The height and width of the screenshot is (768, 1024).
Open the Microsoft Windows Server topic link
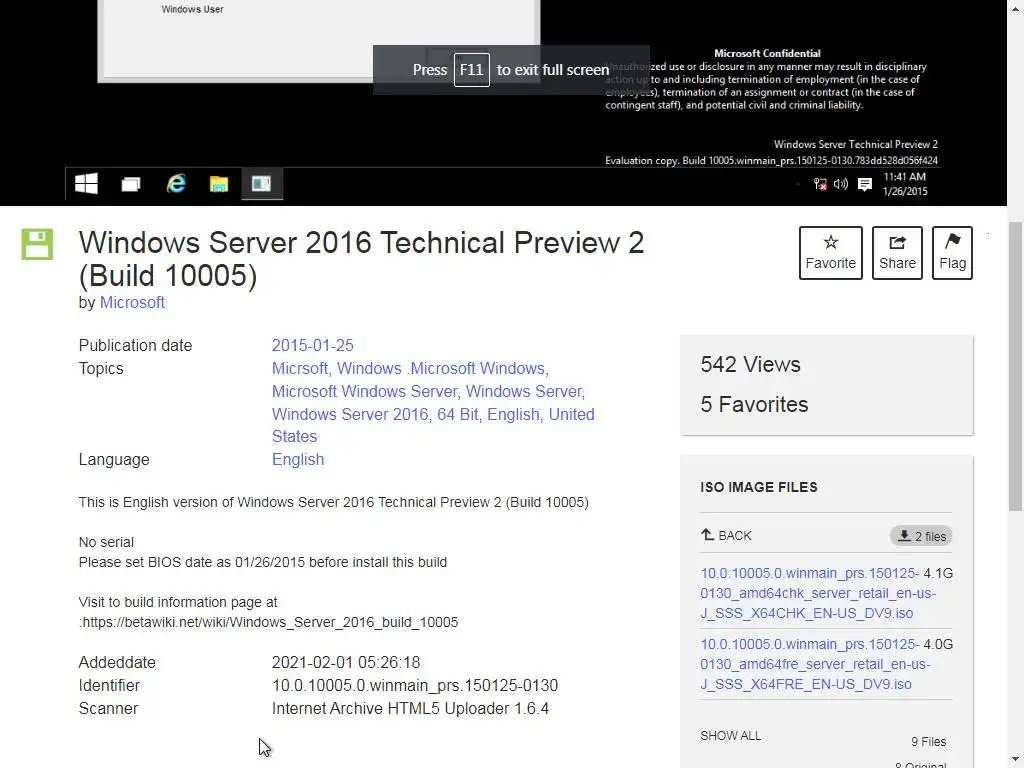tap(364, 391)
